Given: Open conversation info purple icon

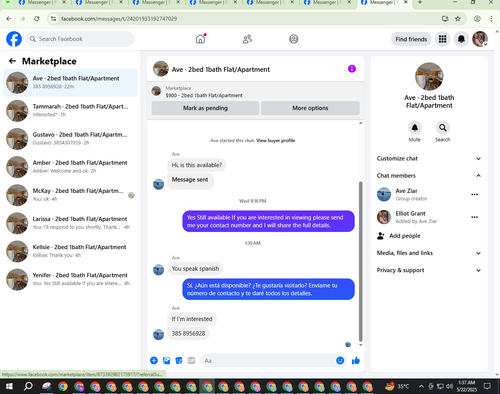Looking at the screenshot, I should pos(352,69).
